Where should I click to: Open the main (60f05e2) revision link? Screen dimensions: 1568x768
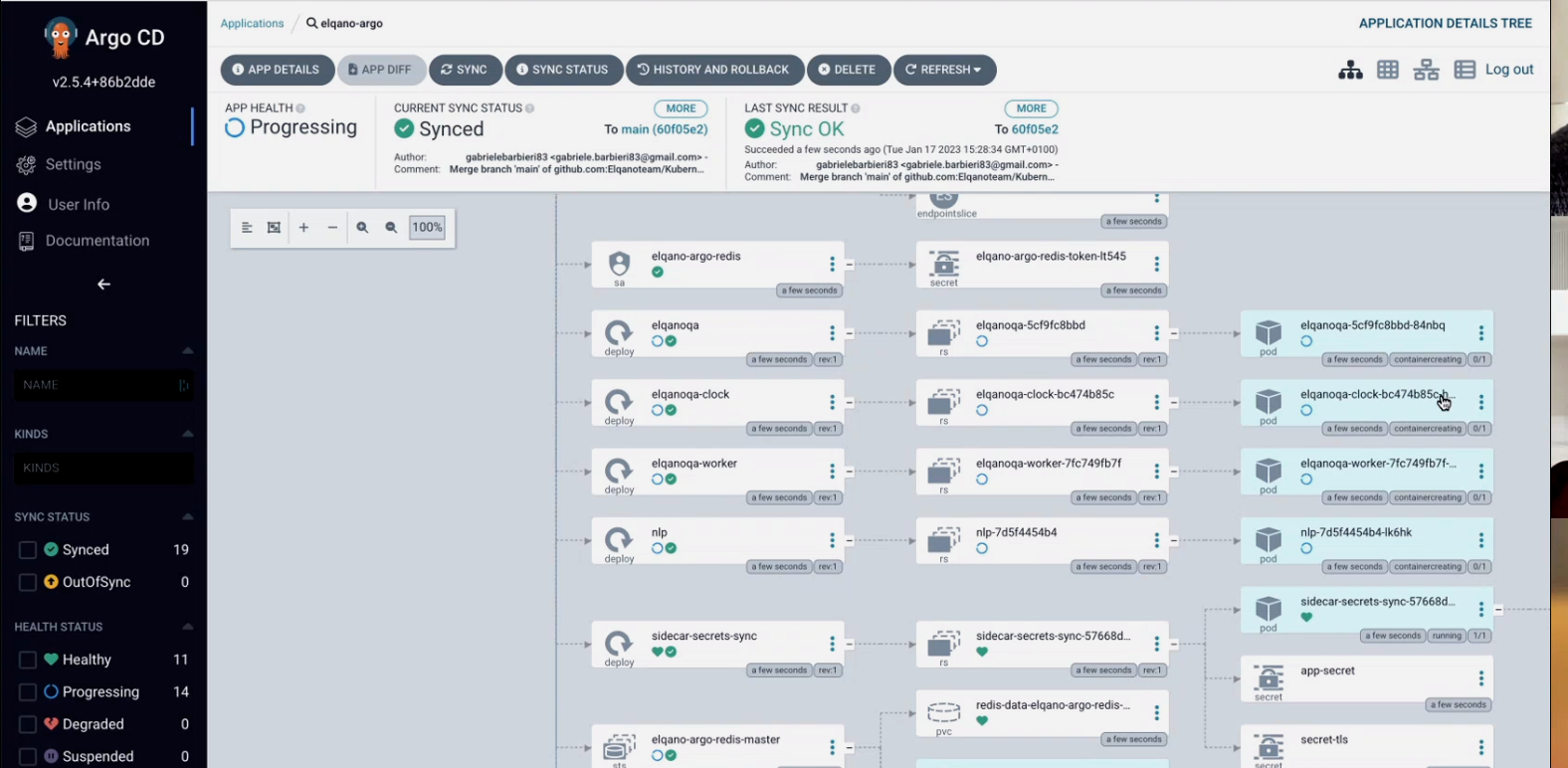(x=665, y=129)
